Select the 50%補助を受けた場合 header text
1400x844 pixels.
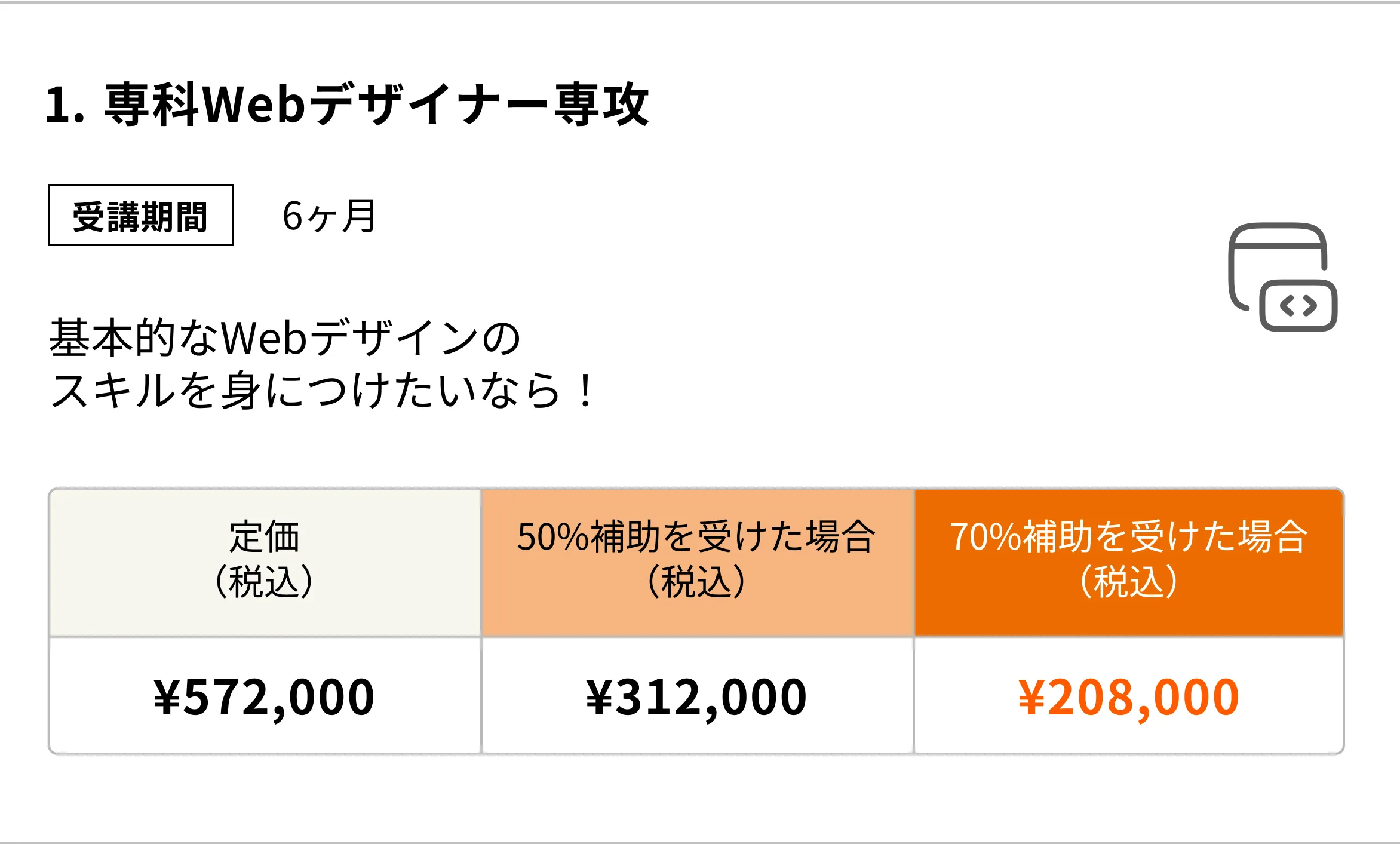click(696, 536)
